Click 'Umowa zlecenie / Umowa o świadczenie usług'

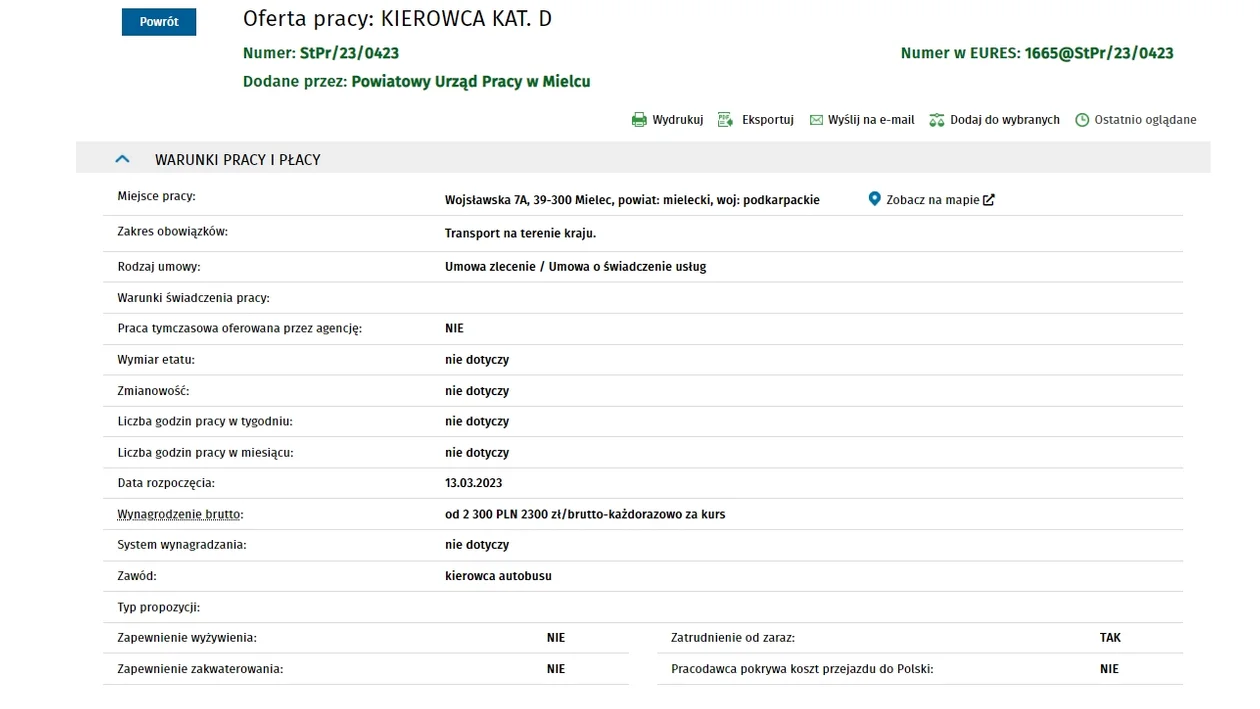[575, 267]
